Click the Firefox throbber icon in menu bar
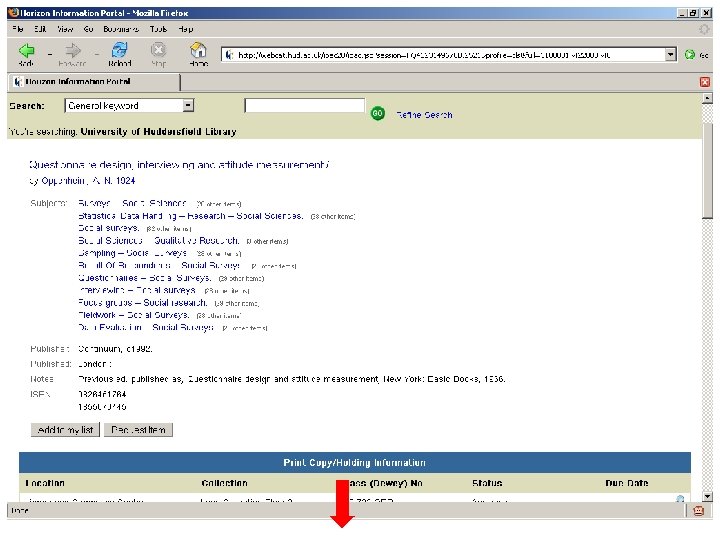 coord(703,29)
